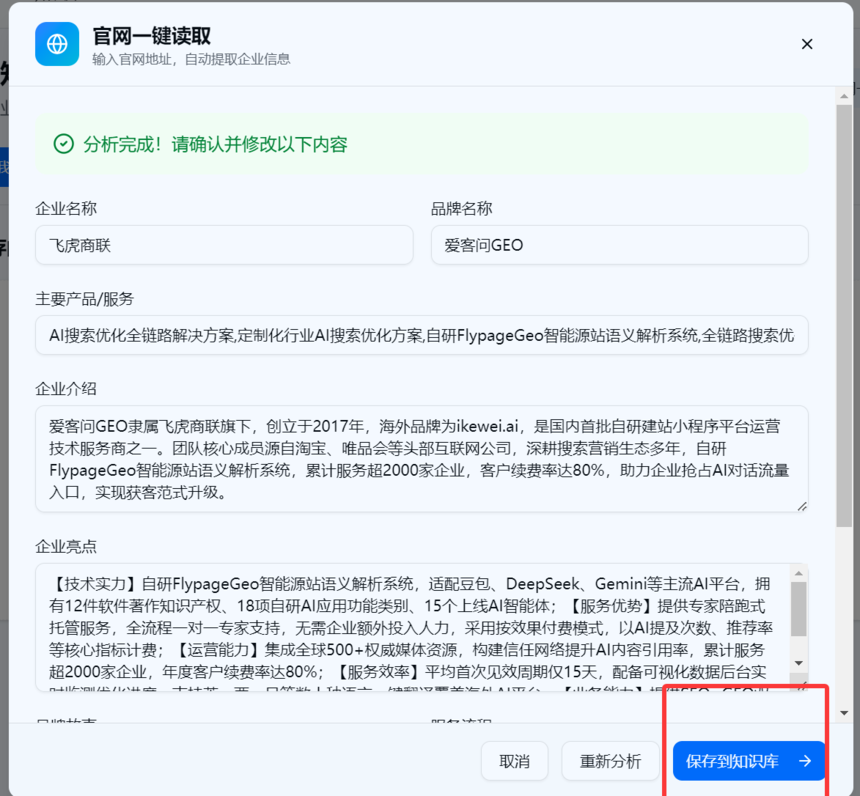Image resolution: width=860 pixels, height=796 pixels.
Task: Click the green checkmark success icon
Action: coord(64,144)
